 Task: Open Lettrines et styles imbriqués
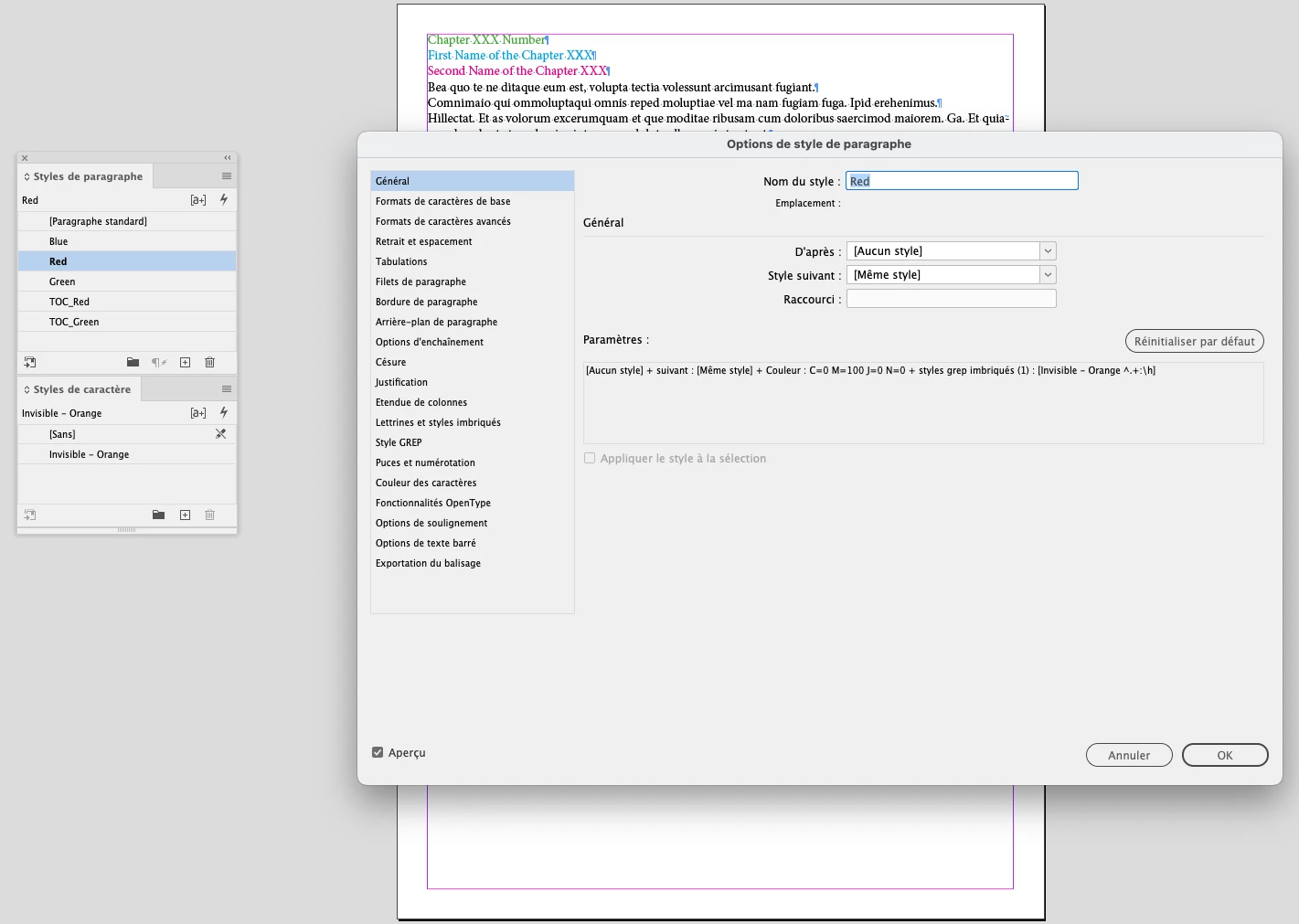[x=473, y=422]
